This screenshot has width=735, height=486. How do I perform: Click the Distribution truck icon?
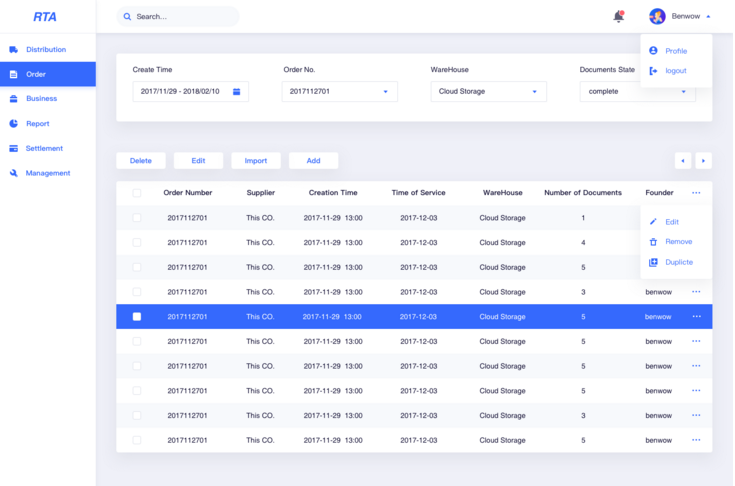coord(14,49)
